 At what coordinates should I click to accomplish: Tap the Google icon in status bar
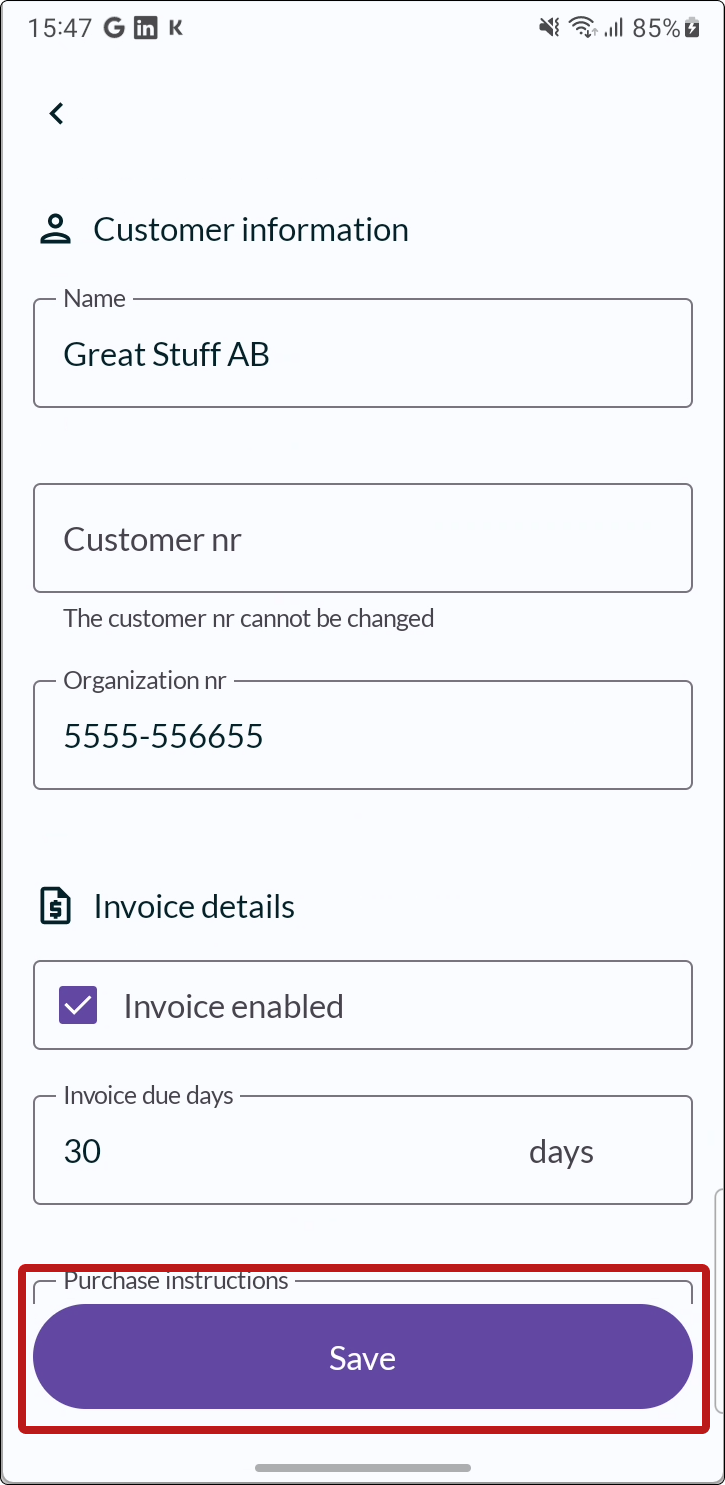(114, 28)
